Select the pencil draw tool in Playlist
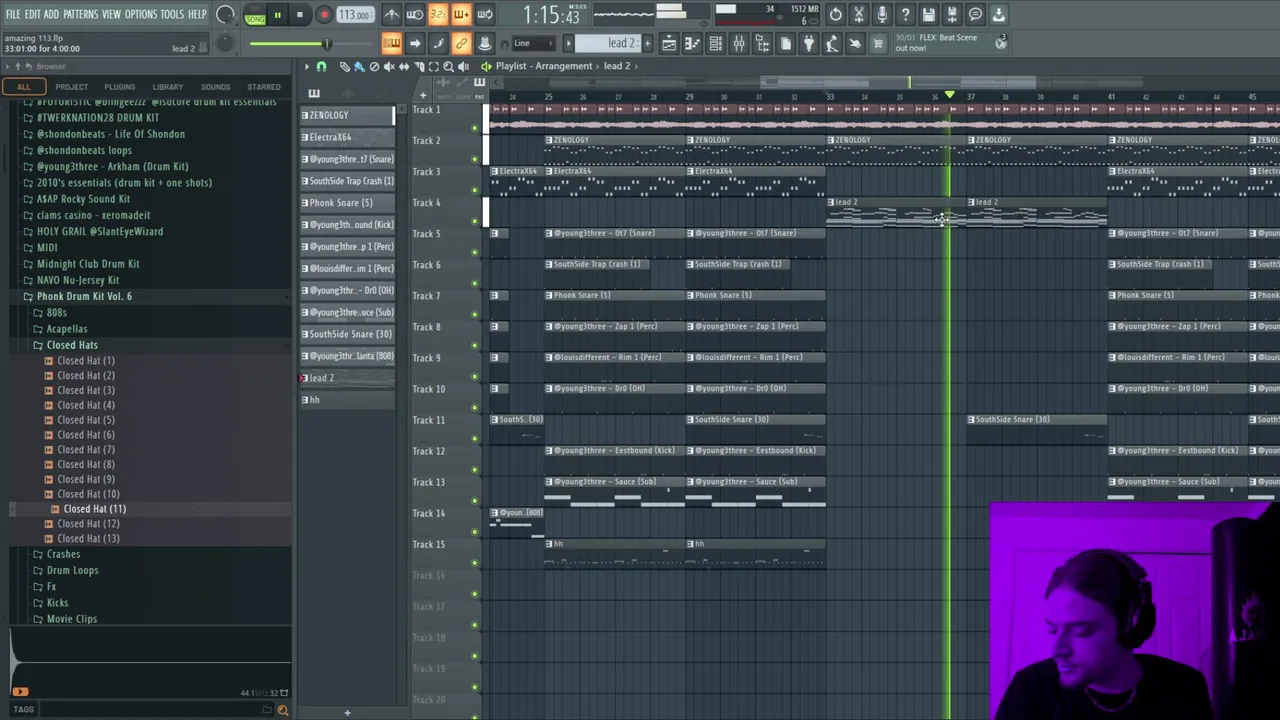The width and height of the screenshot is (1280, 720). (x=345, y=67)
